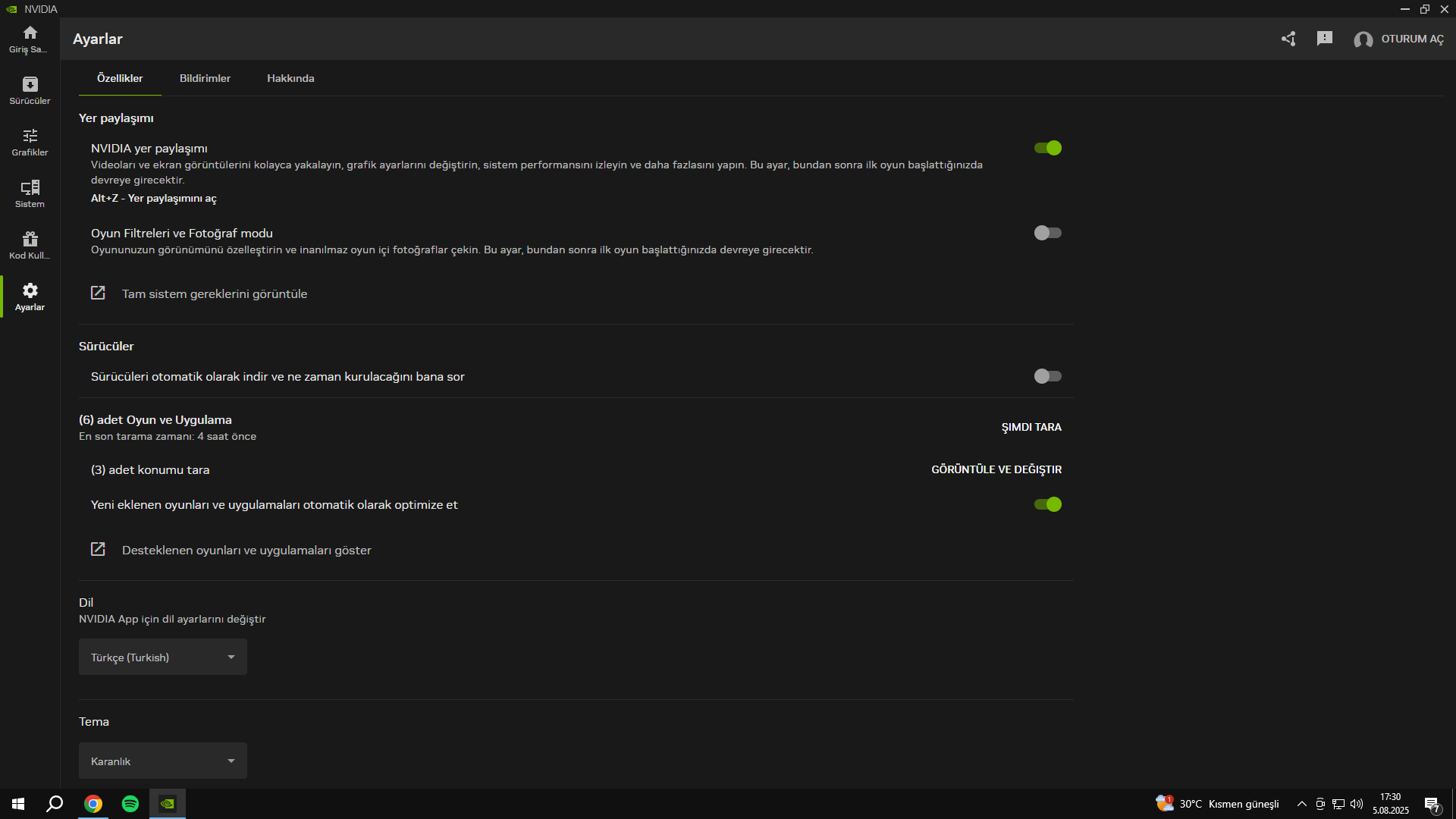Disable the NVIDIA yer paylaşımı toggle
Viewport: 1456px width, 819px height.
click(1047, 148)
